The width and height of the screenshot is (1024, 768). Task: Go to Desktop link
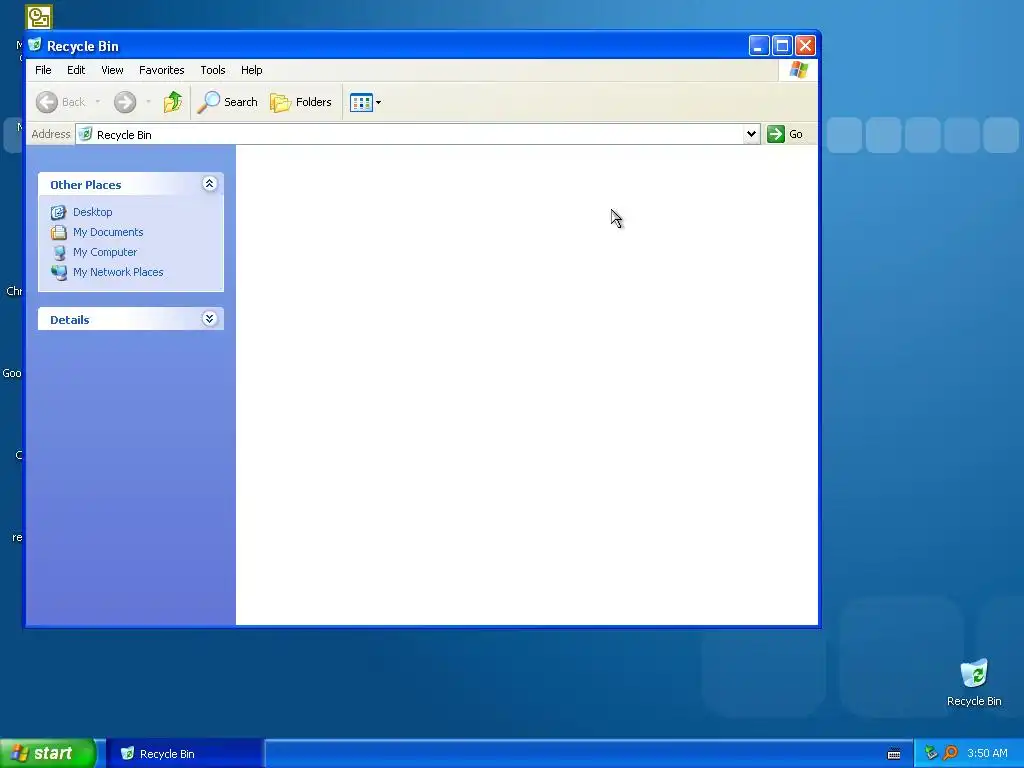tap(93, 212)
